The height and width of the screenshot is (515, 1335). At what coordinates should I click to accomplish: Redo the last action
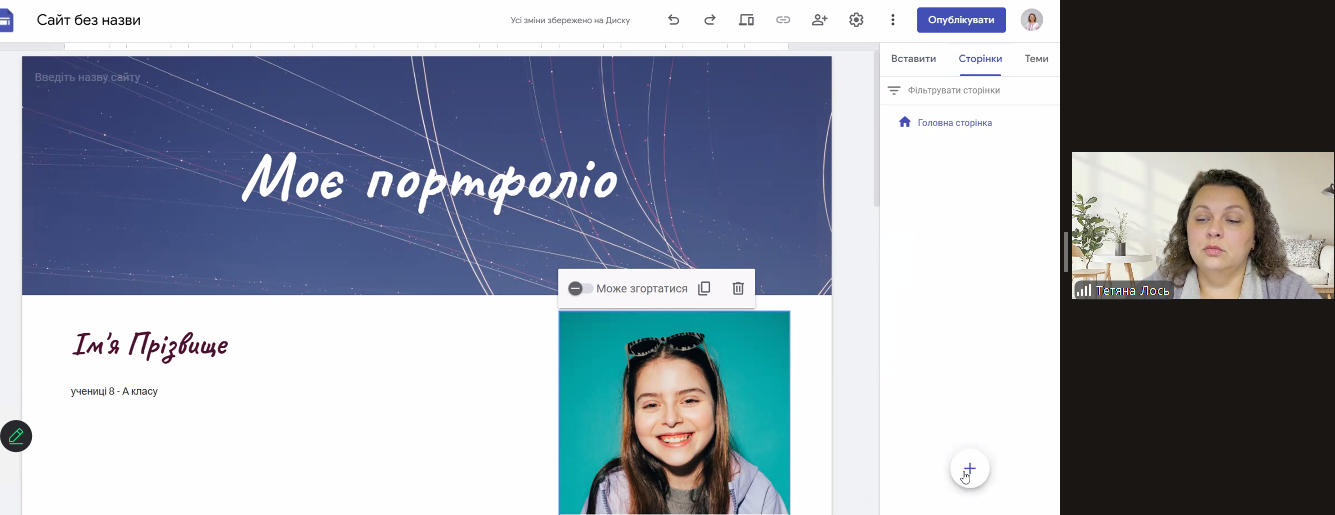710,20
